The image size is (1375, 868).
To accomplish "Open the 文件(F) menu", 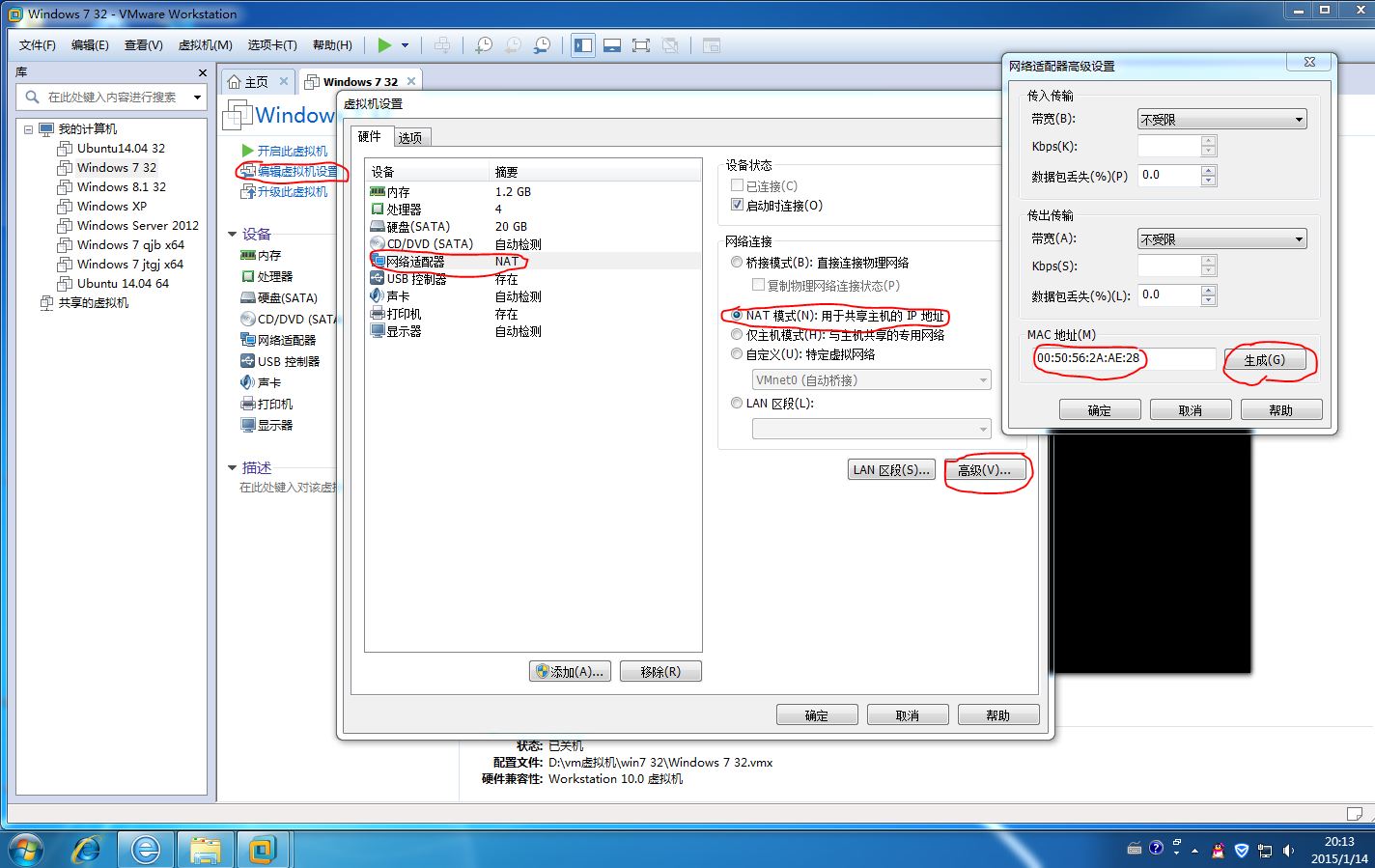I will point(38,45).
